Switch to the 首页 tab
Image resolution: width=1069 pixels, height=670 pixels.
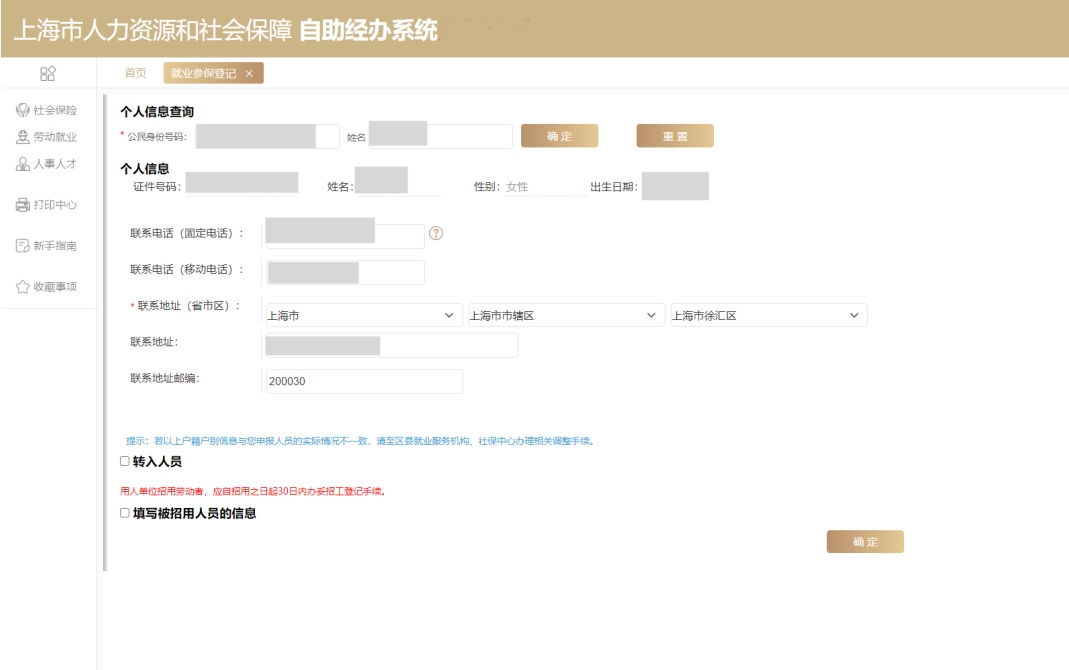point(135,73)
